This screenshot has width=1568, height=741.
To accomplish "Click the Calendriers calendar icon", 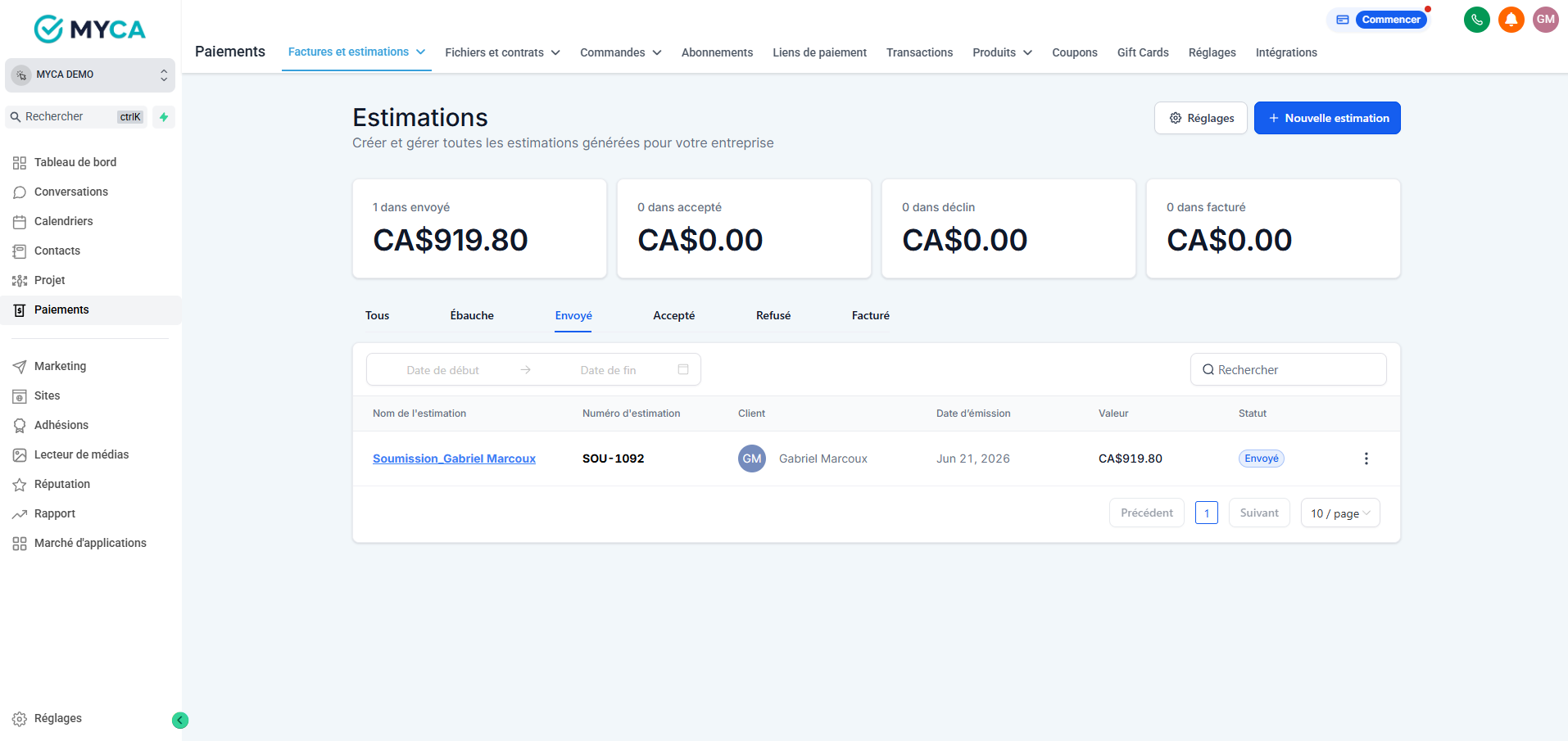I will point(20,222).
